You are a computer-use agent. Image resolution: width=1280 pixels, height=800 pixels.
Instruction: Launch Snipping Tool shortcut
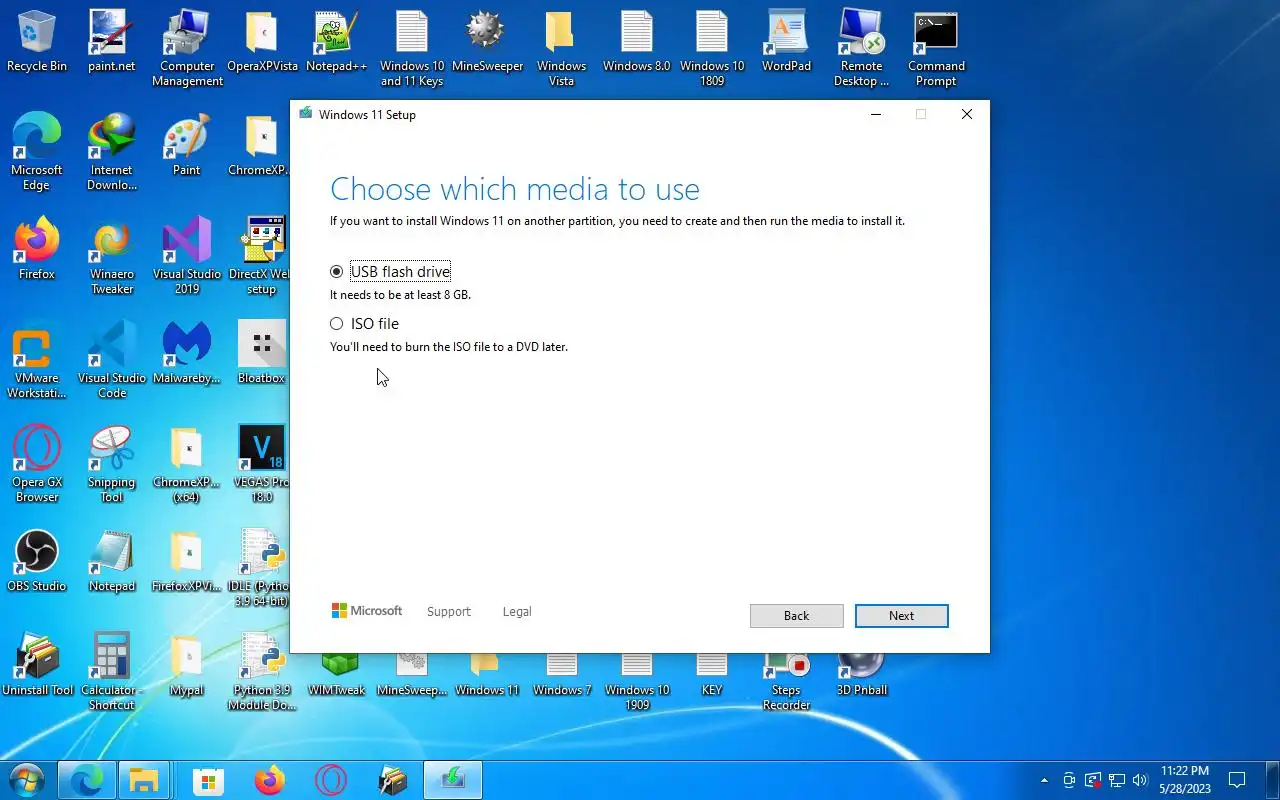(112, 465)
